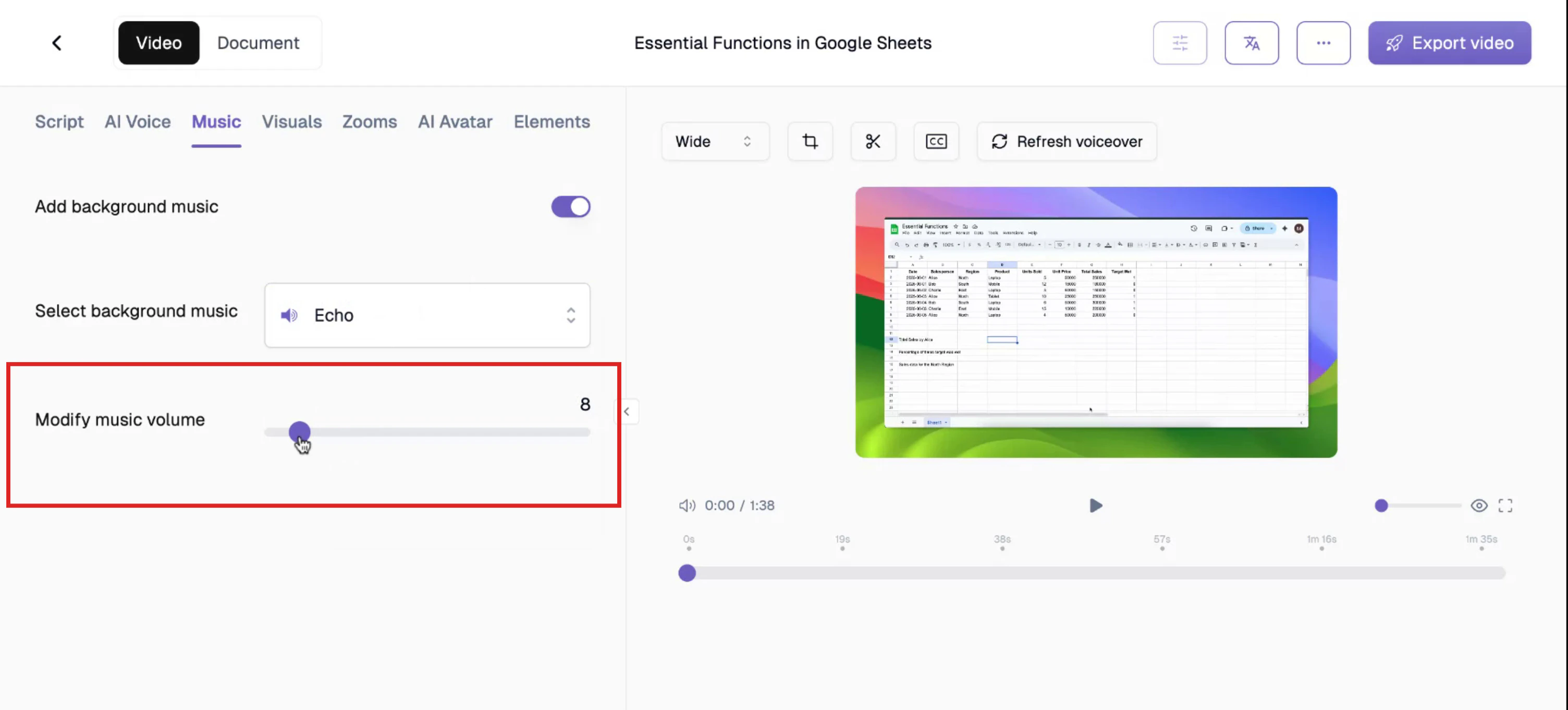The image size is (1568, 710).
Task: Export the video
Action: 1450,43
